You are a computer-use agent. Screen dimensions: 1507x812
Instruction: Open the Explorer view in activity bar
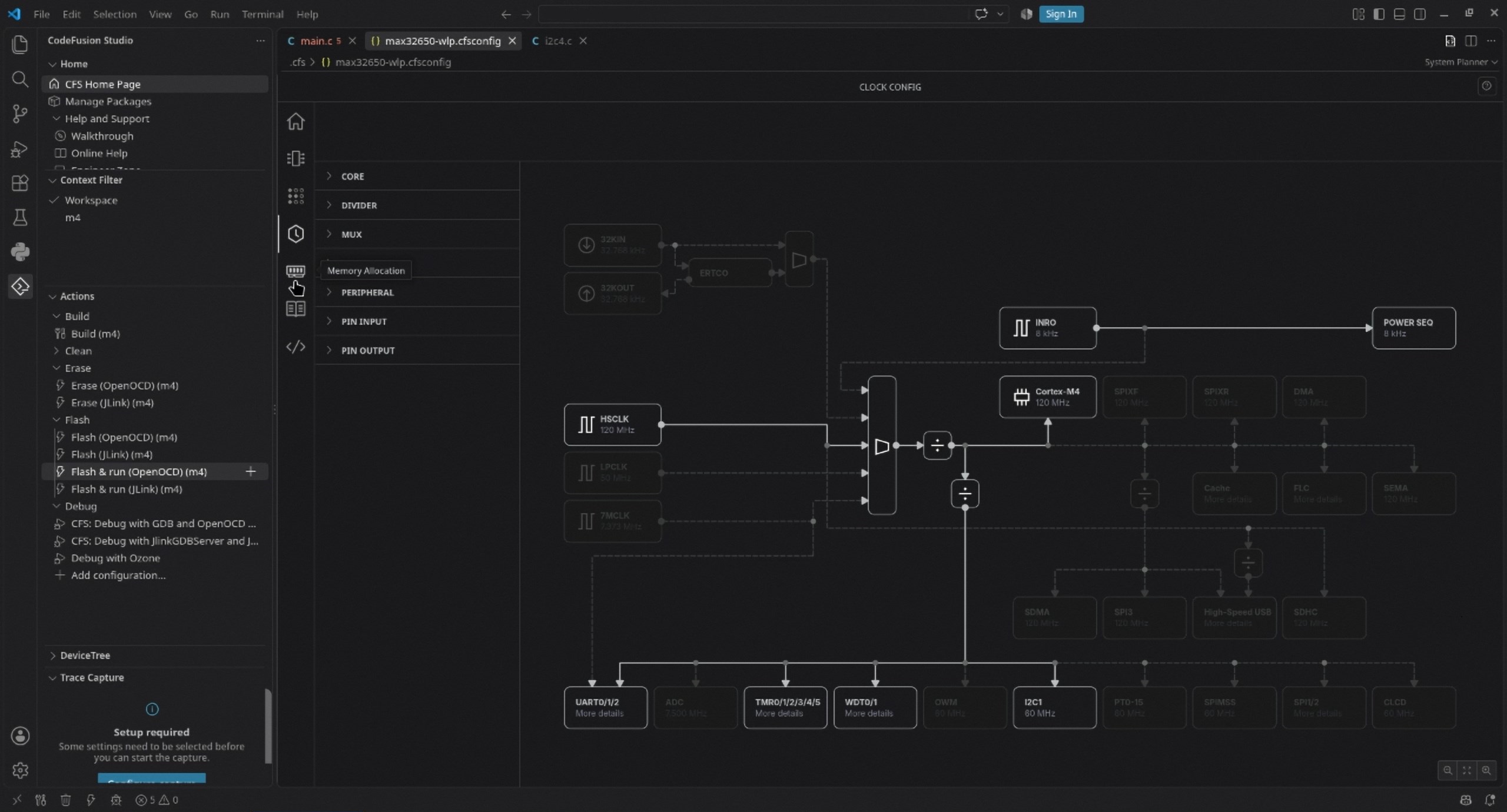click(20, 44)
